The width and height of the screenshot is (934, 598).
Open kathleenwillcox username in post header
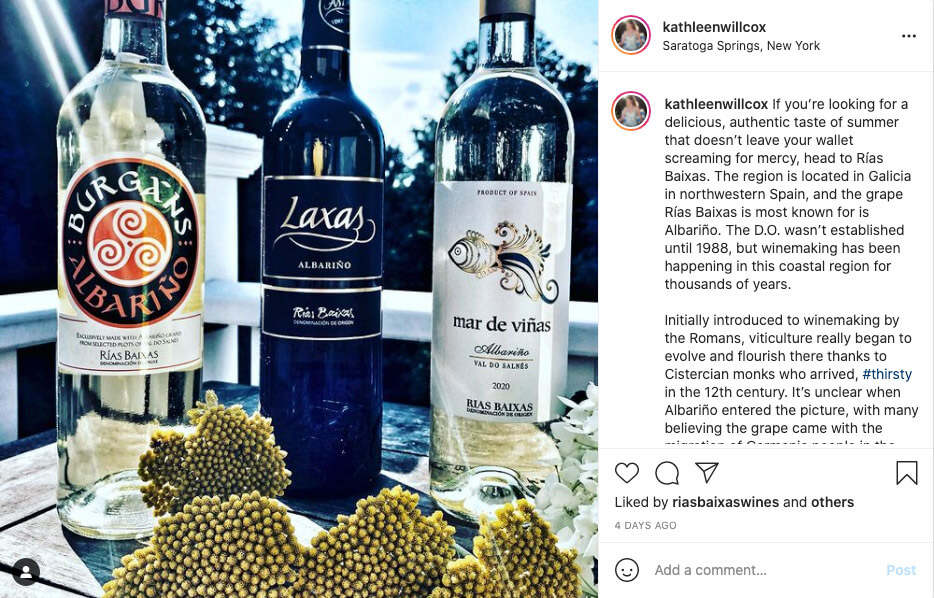pyautogui.click(x=714, y=27)
